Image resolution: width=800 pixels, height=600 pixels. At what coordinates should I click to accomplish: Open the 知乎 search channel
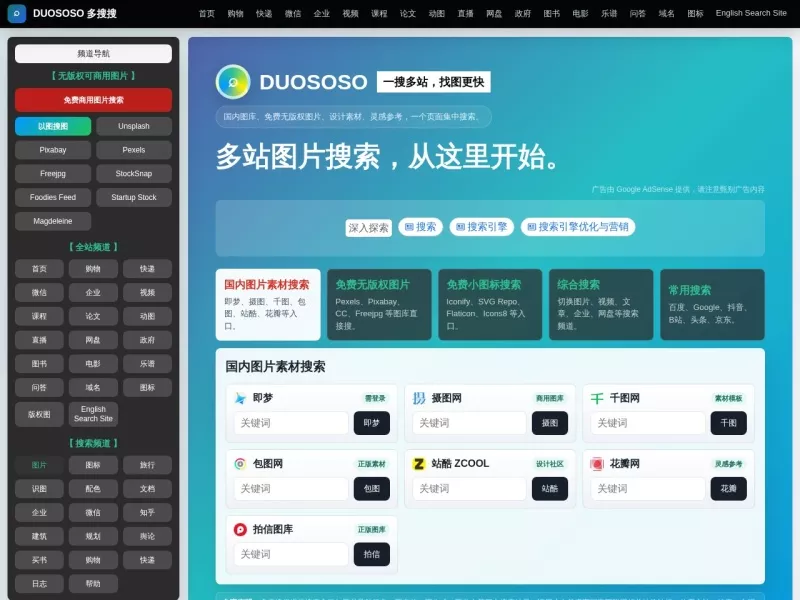[x=147, y=513]
